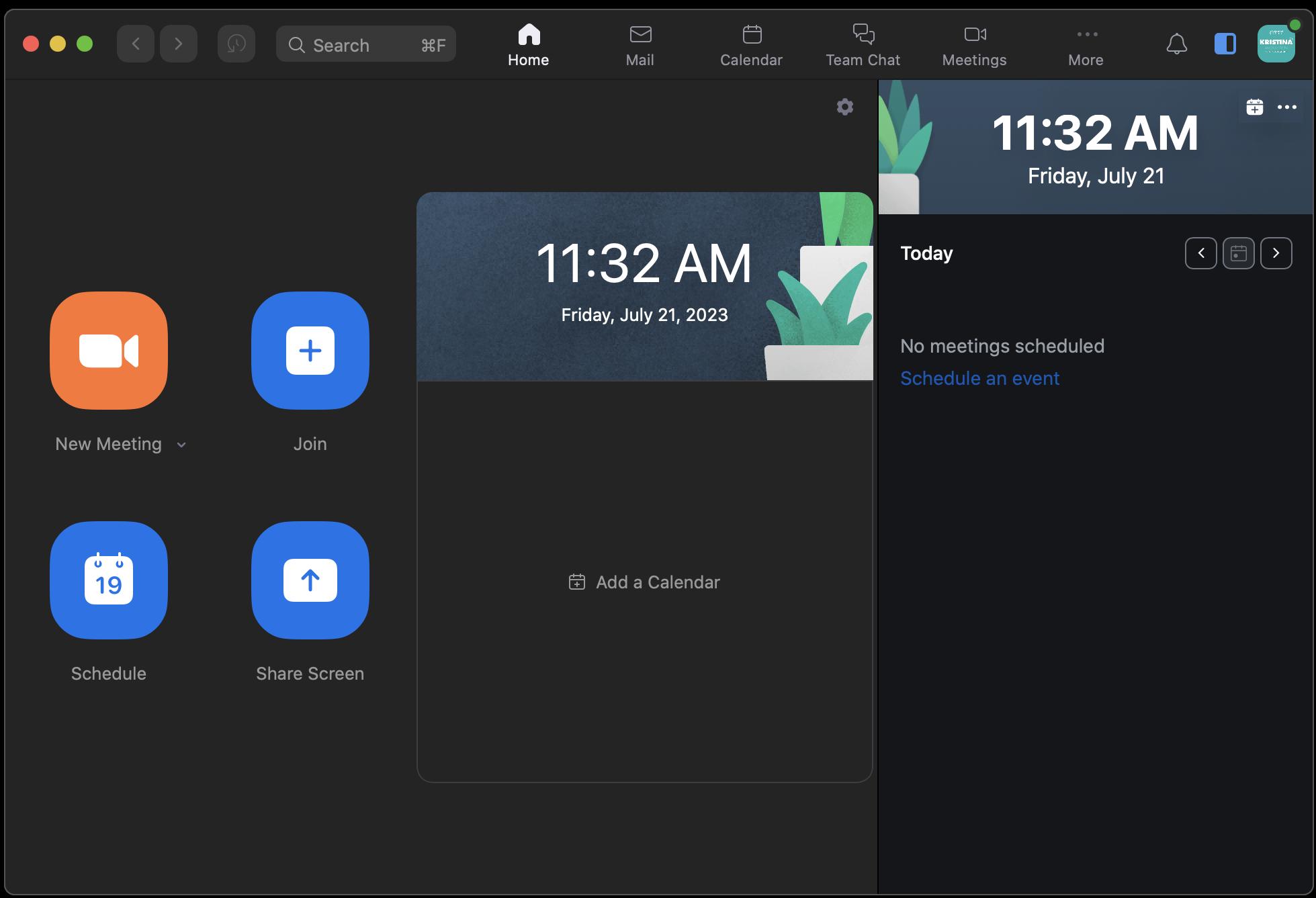Screen dimensions: 1316x898
Task: Click the blue Join meeting icon
Action: 310,350
